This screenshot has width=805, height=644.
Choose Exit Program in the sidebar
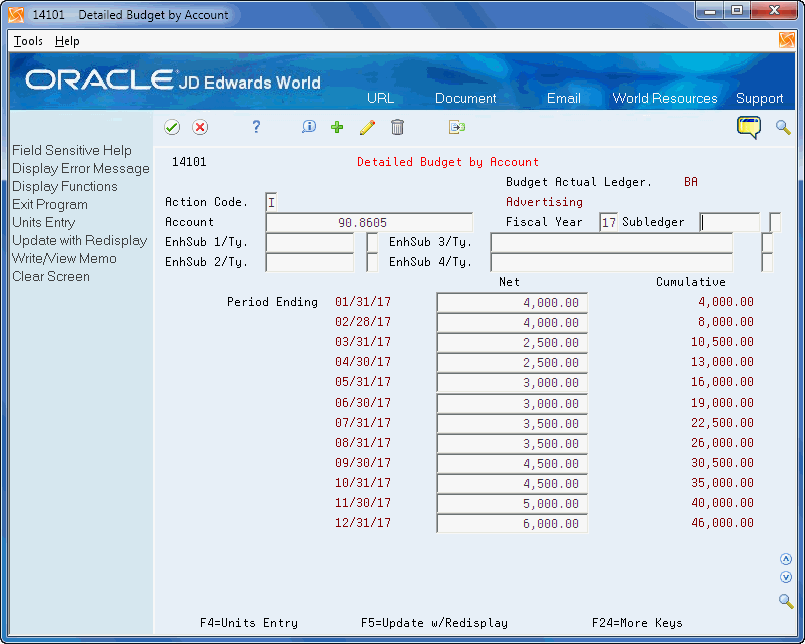tap(50, 204)
